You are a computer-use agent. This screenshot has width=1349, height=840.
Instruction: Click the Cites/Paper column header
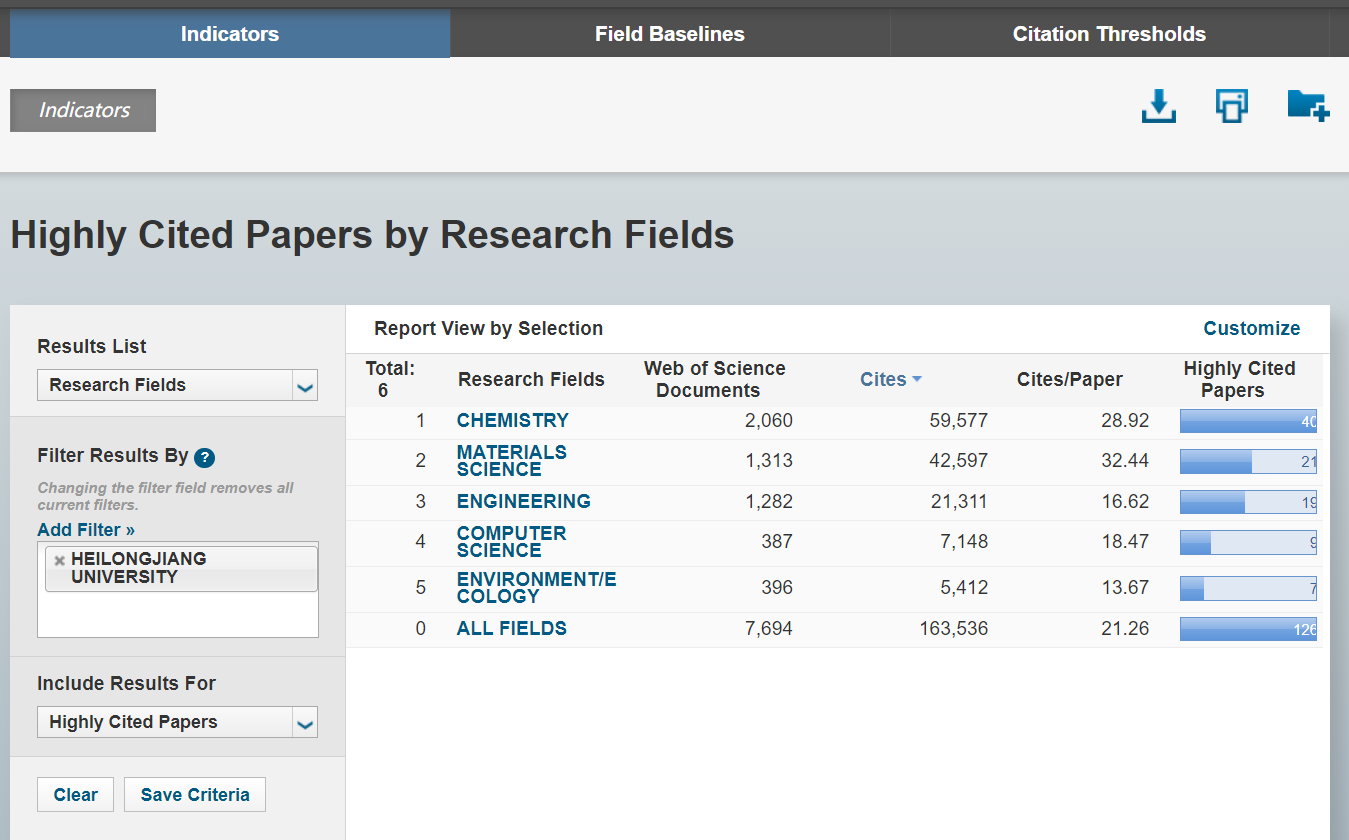[x=1070, y=379]
